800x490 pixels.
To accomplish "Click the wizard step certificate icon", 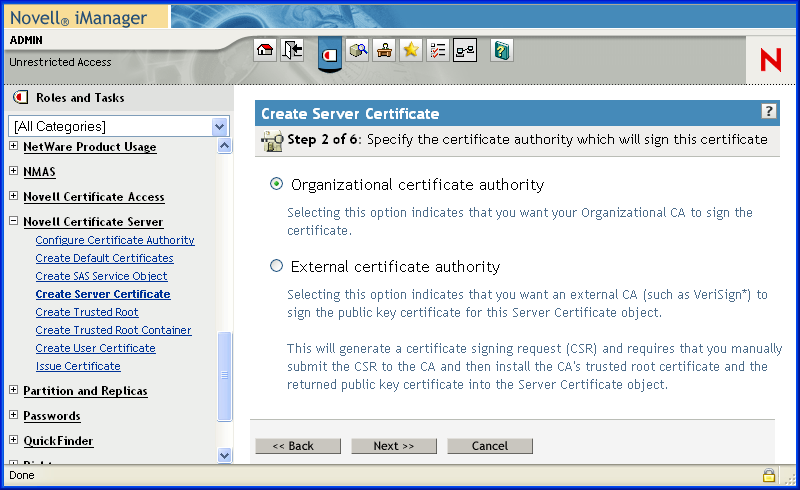I will point(272,141).
